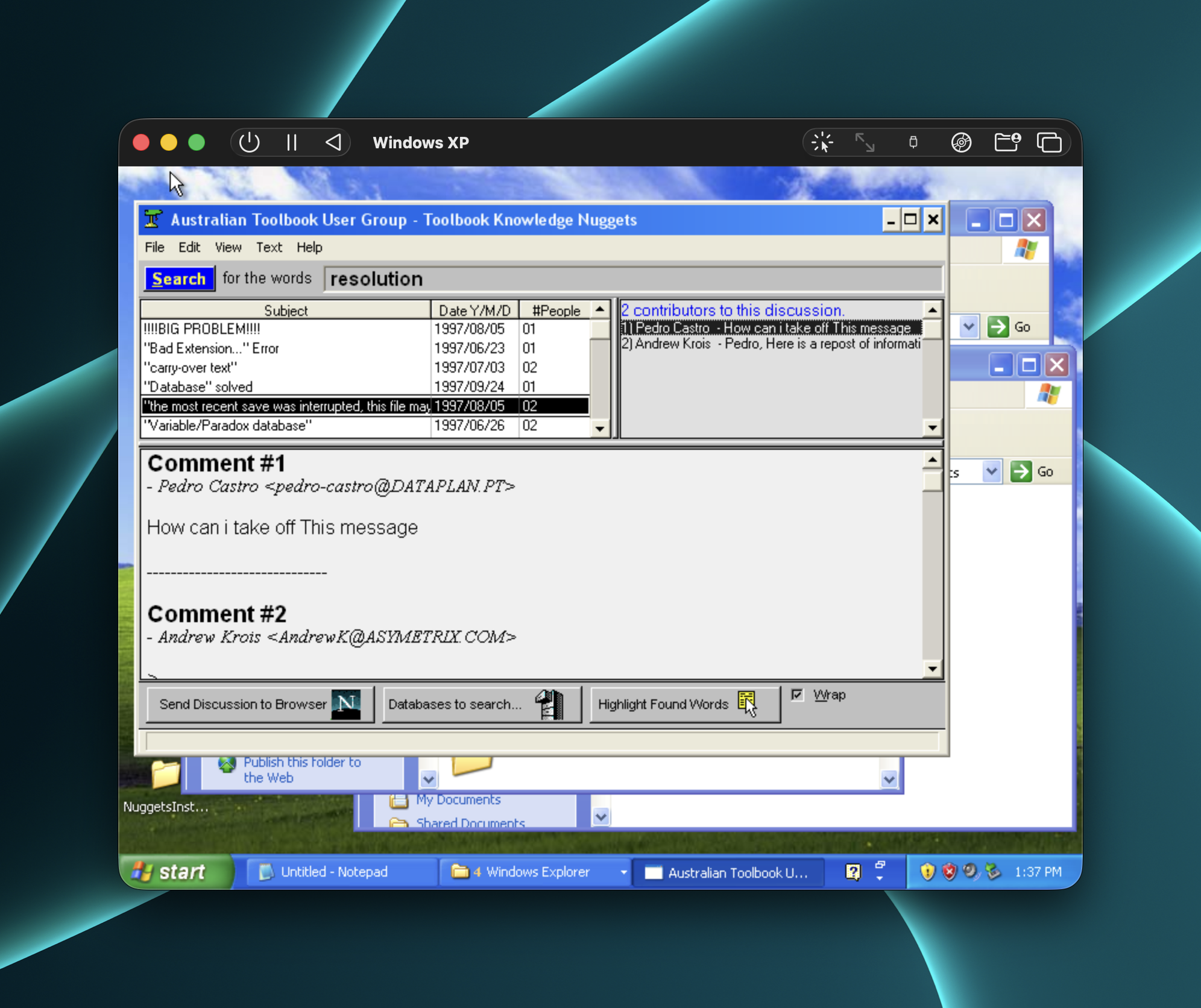Click the left-pointing triangle in the VM toolbar
This screenshot has height=1008, width=1201.
333,143
